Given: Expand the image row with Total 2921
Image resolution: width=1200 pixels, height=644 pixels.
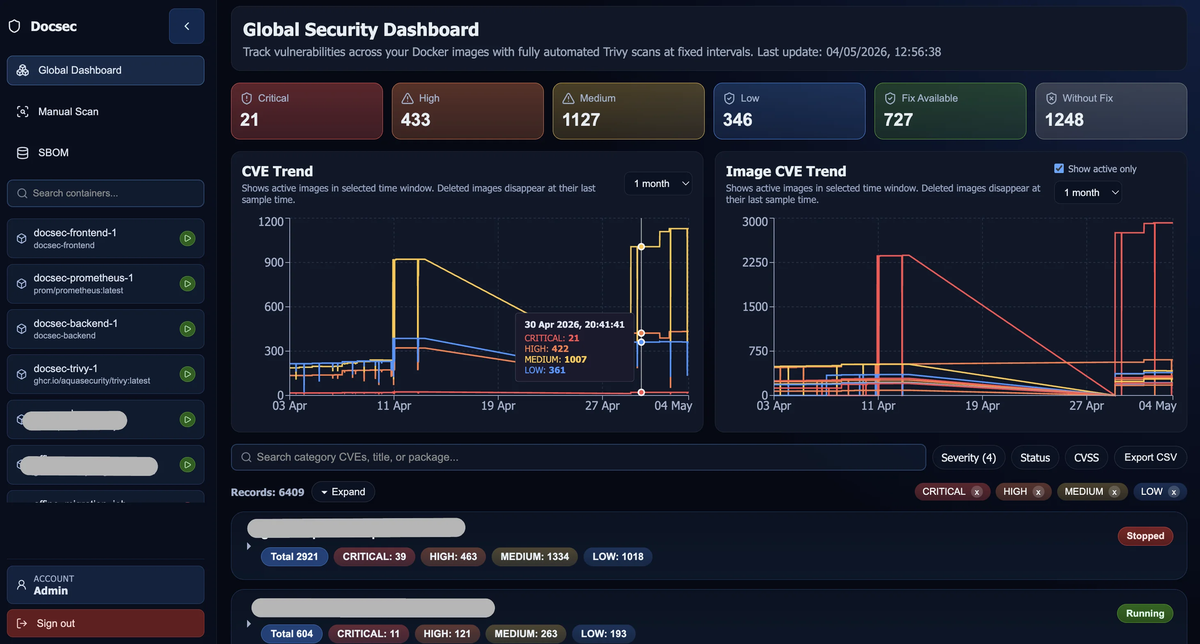Looking at the screenshot, I should pos(249,546).
